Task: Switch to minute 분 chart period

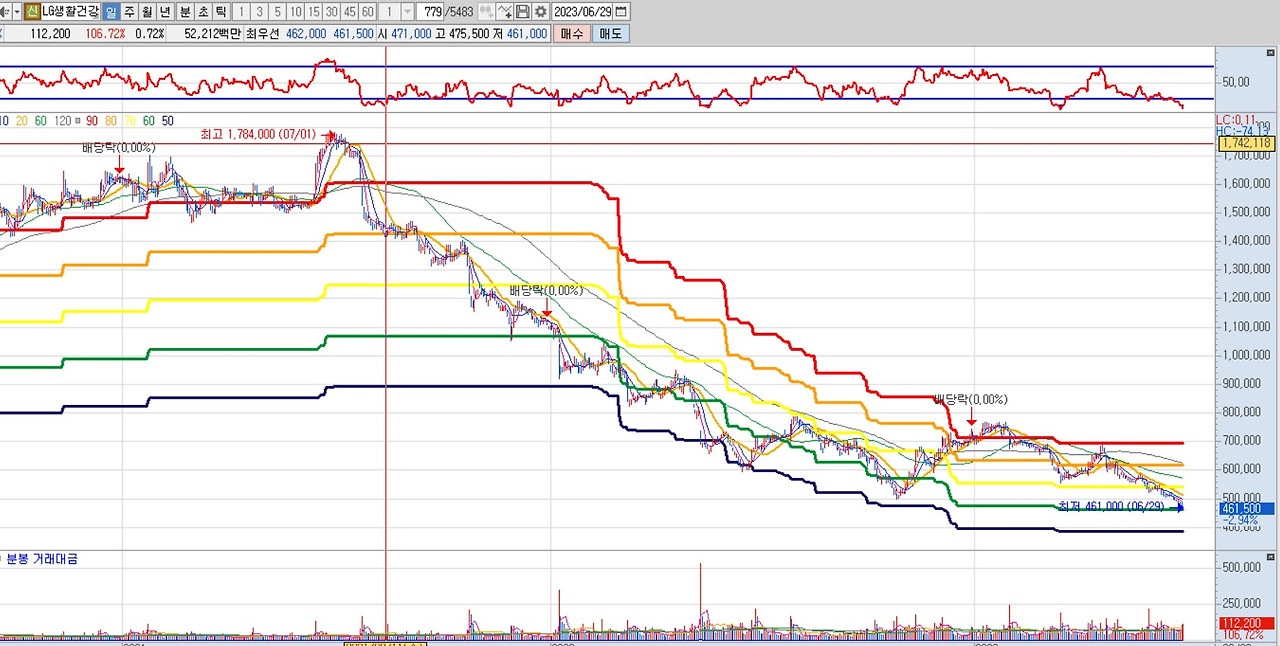Action: click(185, 11)
